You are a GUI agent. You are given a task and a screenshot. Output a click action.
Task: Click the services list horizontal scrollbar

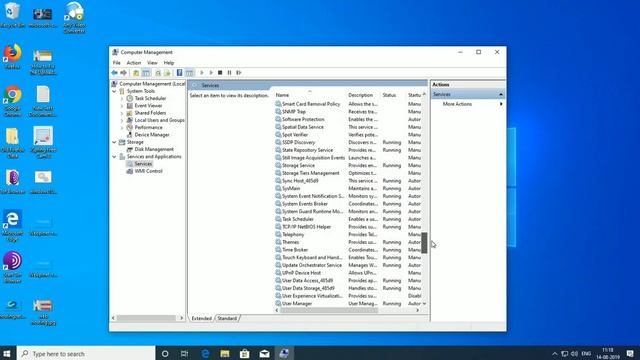tap(329, 311)
